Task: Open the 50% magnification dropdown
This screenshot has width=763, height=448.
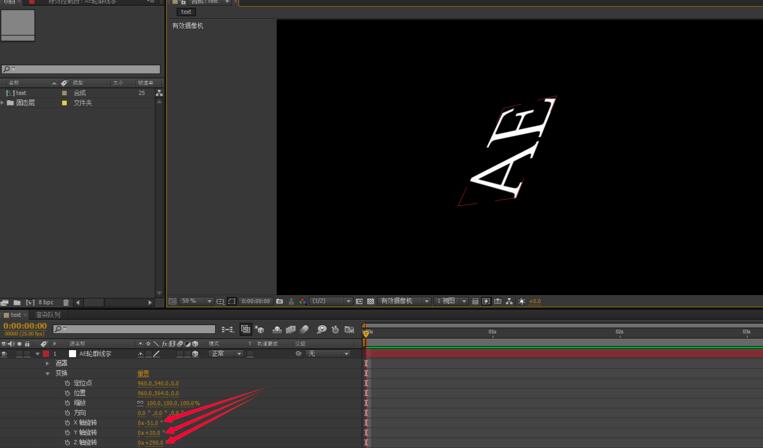Action: [x=196, y=301]
